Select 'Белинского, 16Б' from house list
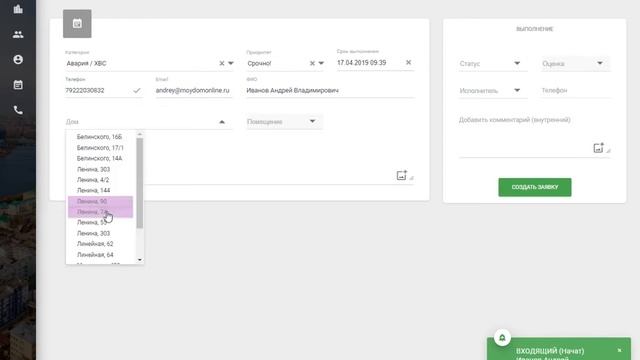This screenshot has width=640, height=360. pyautogui.click(x=100, y=137)
